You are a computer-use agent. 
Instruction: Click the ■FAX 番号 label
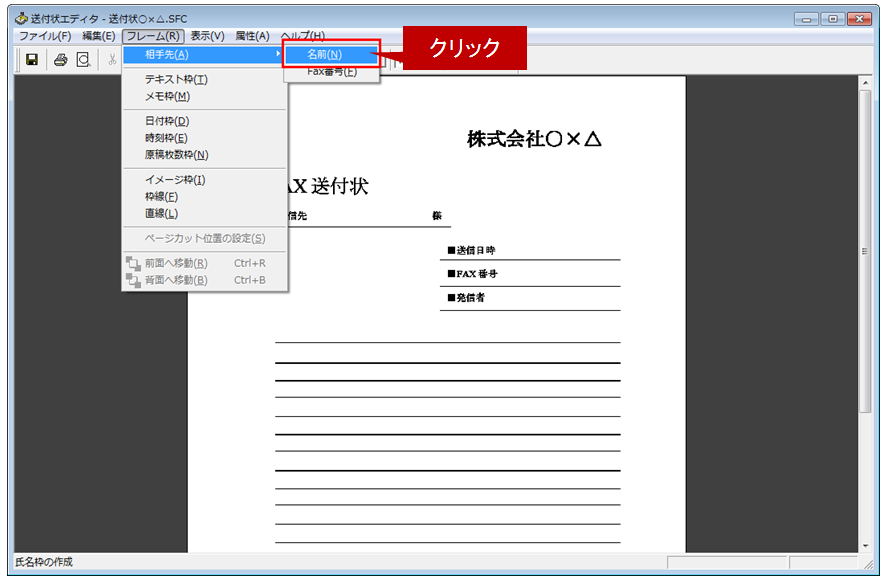tap(472, 274)
